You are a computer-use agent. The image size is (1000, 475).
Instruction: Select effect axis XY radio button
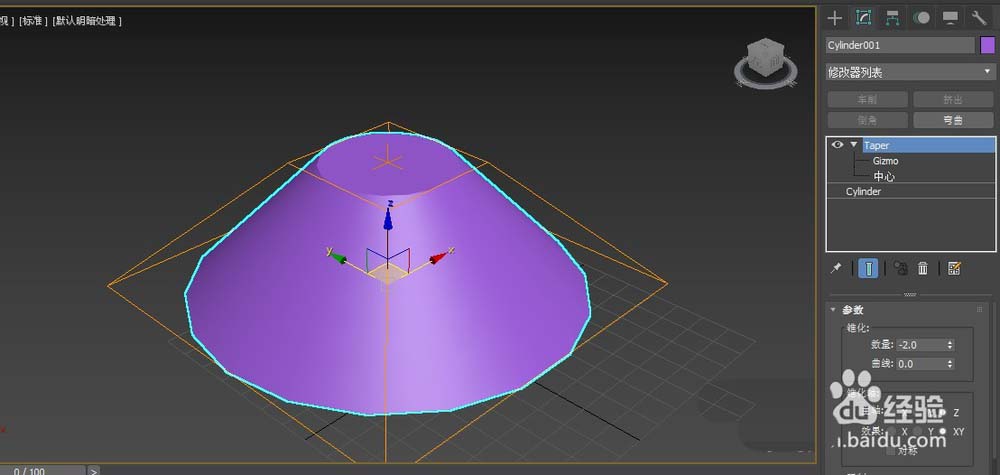[943, 431]
